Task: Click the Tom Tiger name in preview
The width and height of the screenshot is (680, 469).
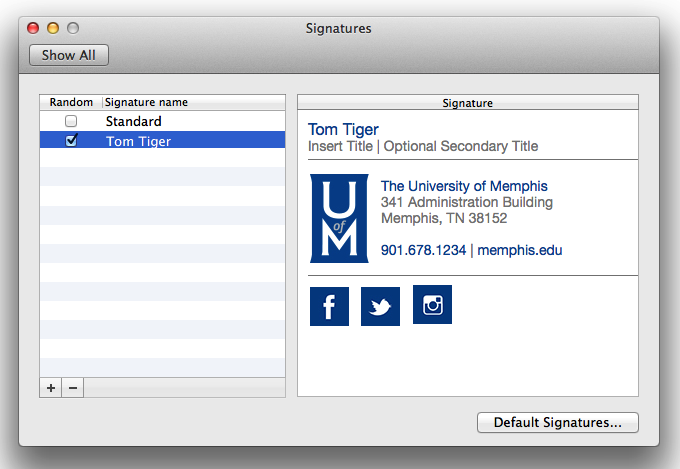Action: [x=343, y=129]
